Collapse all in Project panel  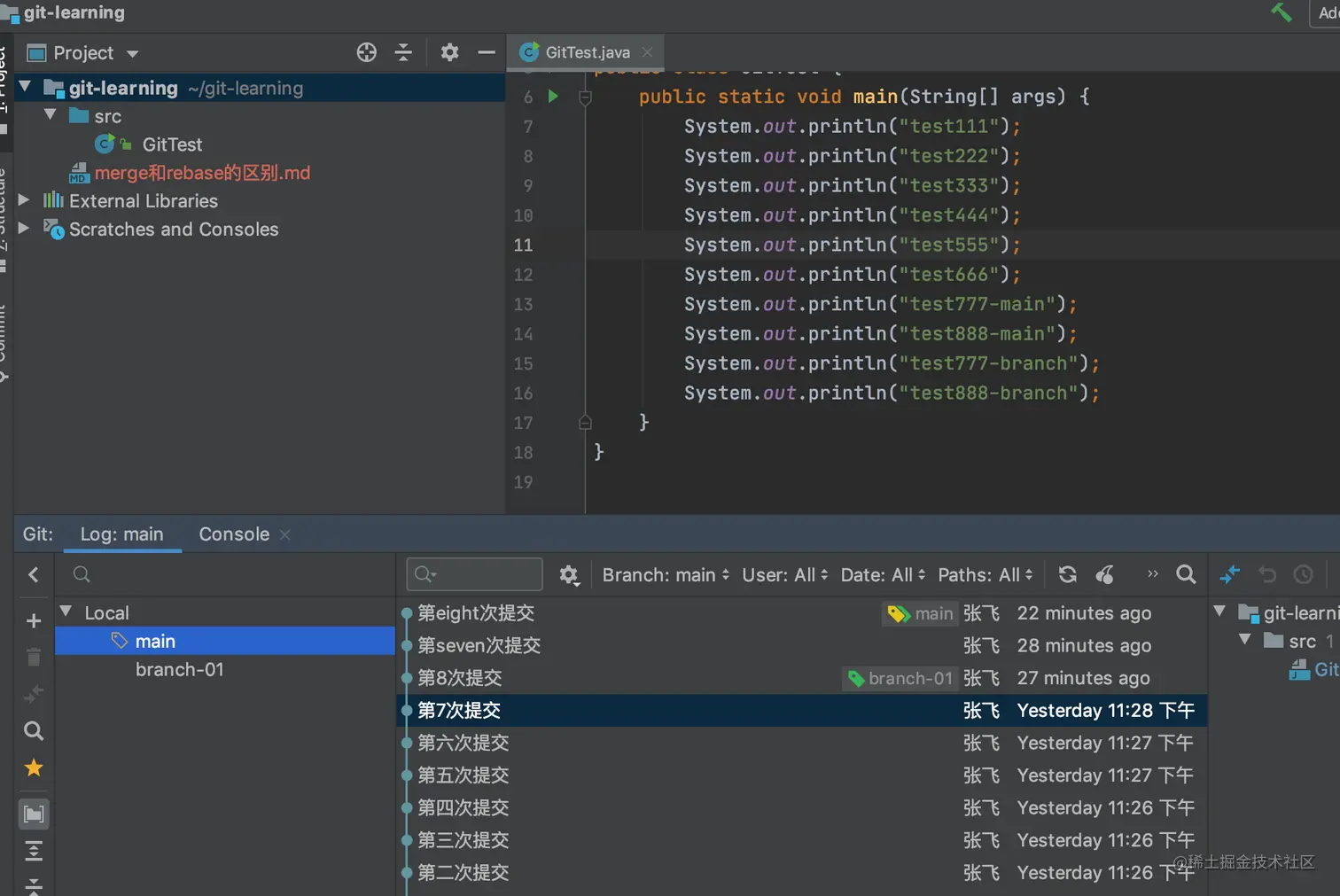pos(403,52)
